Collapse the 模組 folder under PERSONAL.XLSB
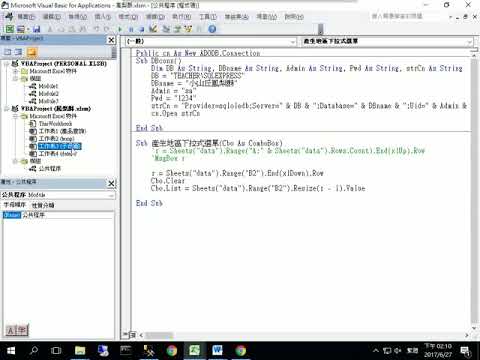 (15, 79)
